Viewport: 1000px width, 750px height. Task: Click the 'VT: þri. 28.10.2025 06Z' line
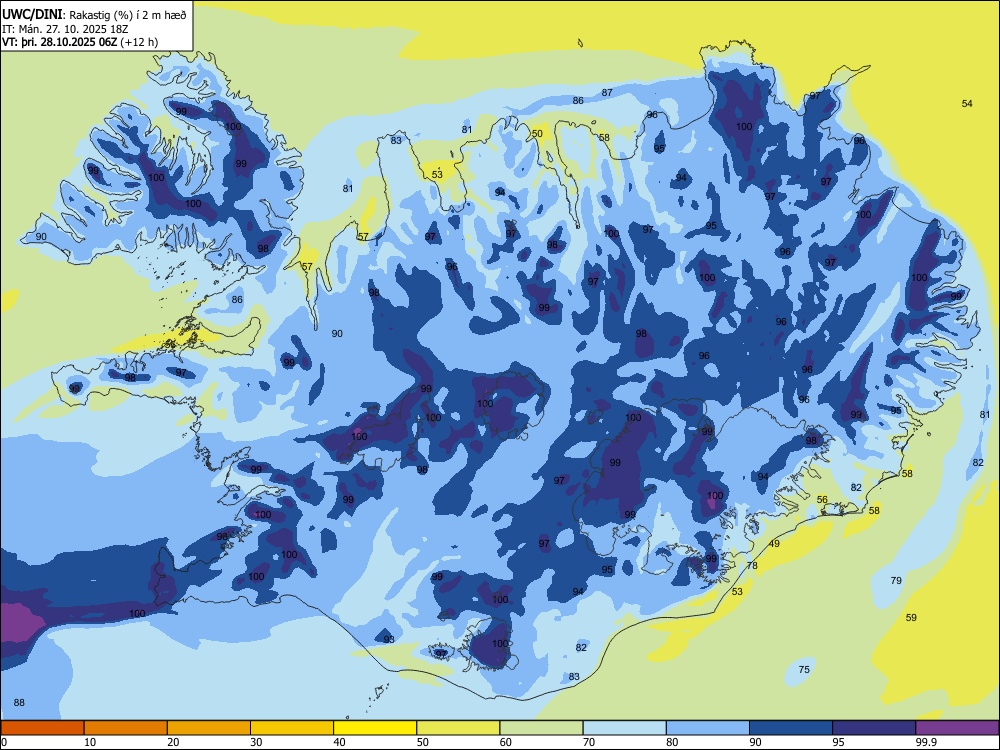click(x=59, y=42)
